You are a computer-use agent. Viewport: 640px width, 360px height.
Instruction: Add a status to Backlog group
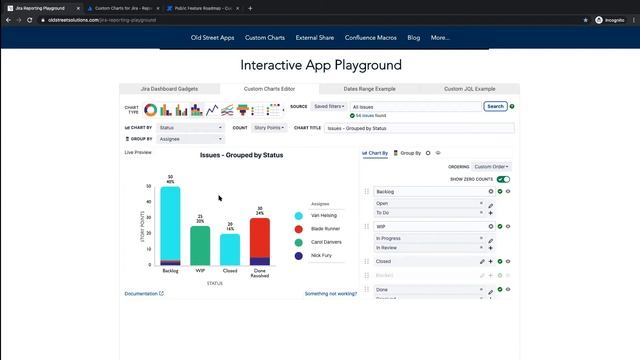pos(491,213)
